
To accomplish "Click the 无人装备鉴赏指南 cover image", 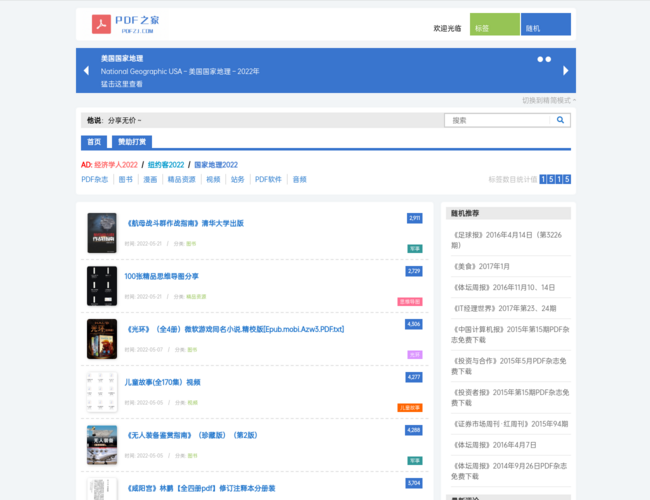I will click(x=102, y=445).
